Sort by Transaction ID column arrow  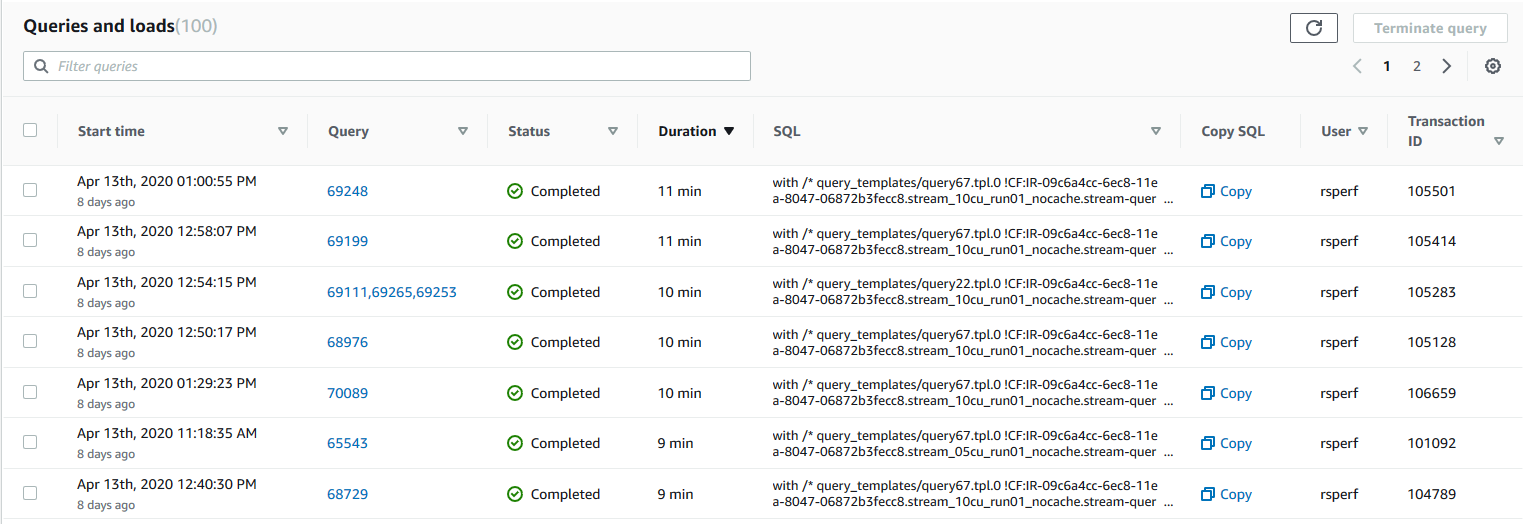coord(1498,141)
